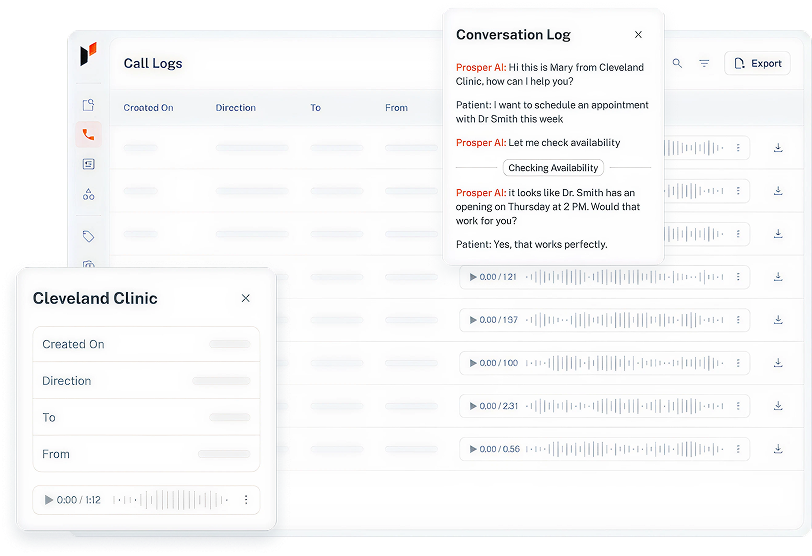
Task: Open more options for 1:21 recording
Action: tap(738, 277)
